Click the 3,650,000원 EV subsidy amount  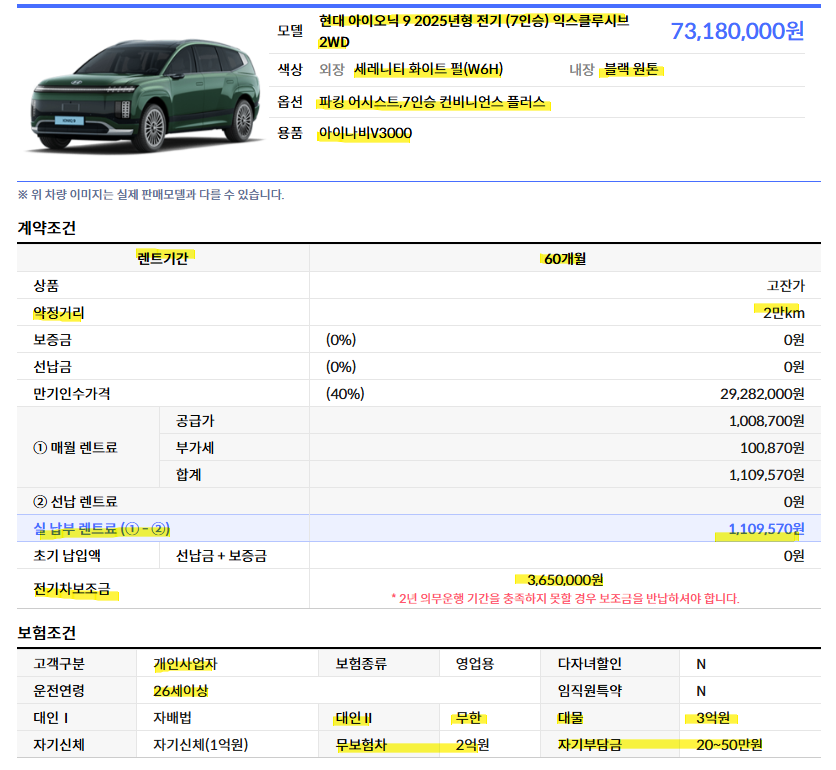[x=565, y=580]
